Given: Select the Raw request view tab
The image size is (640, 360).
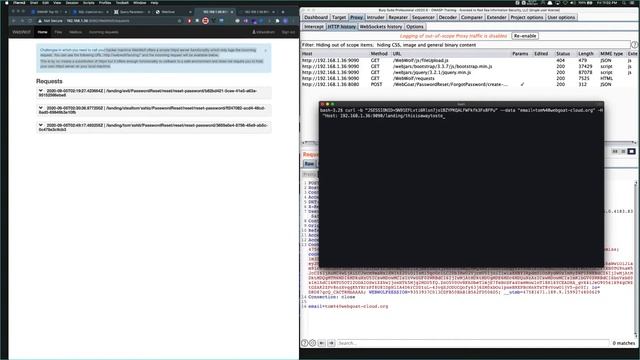Looking at the screenshot, I should pyautogui.click(x=309, y=164).
